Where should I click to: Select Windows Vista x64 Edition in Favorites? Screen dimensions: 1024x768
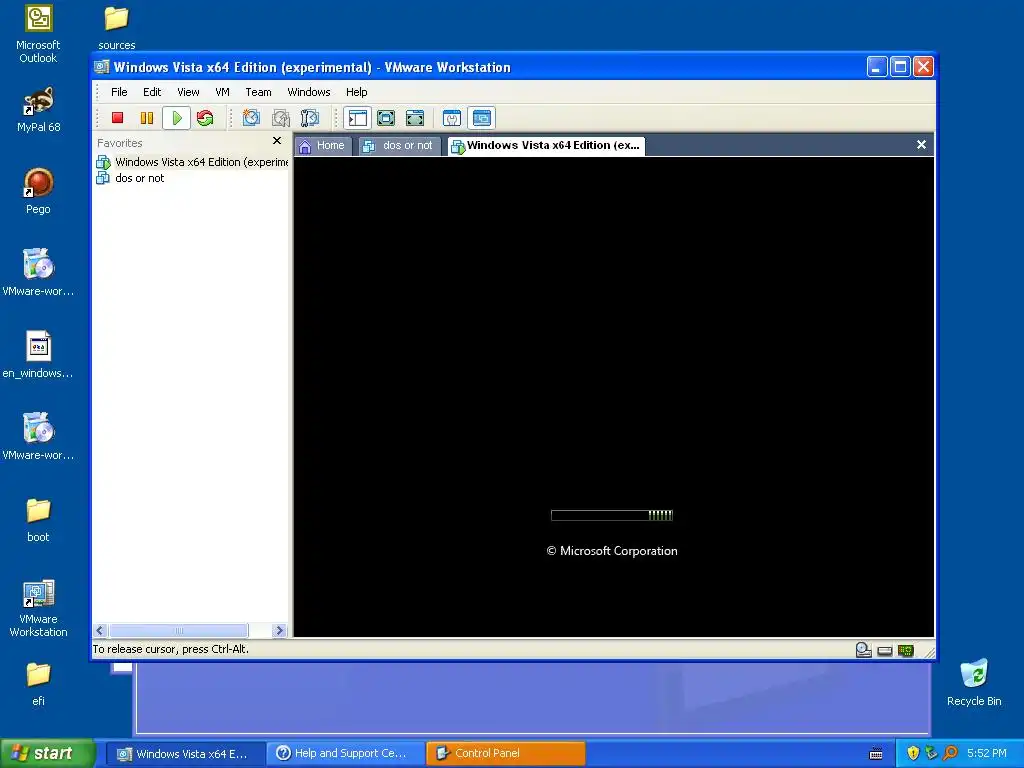[193, 162]
